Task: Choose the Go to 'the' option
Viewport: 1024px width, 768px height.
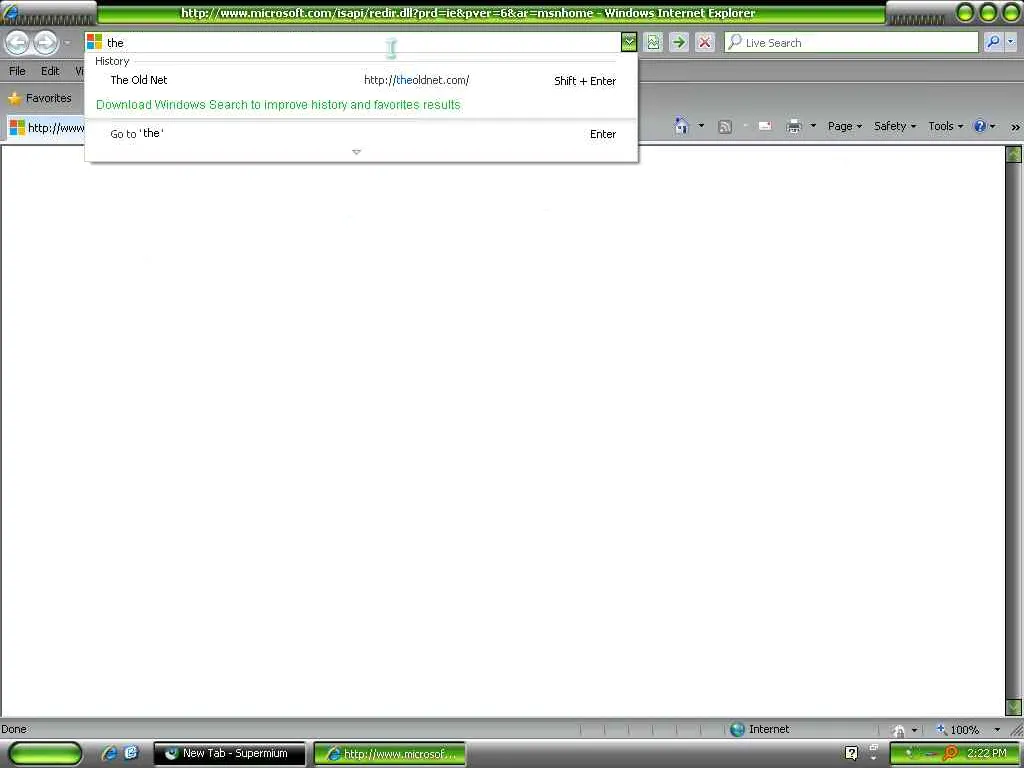Action: tap(362, 134)
